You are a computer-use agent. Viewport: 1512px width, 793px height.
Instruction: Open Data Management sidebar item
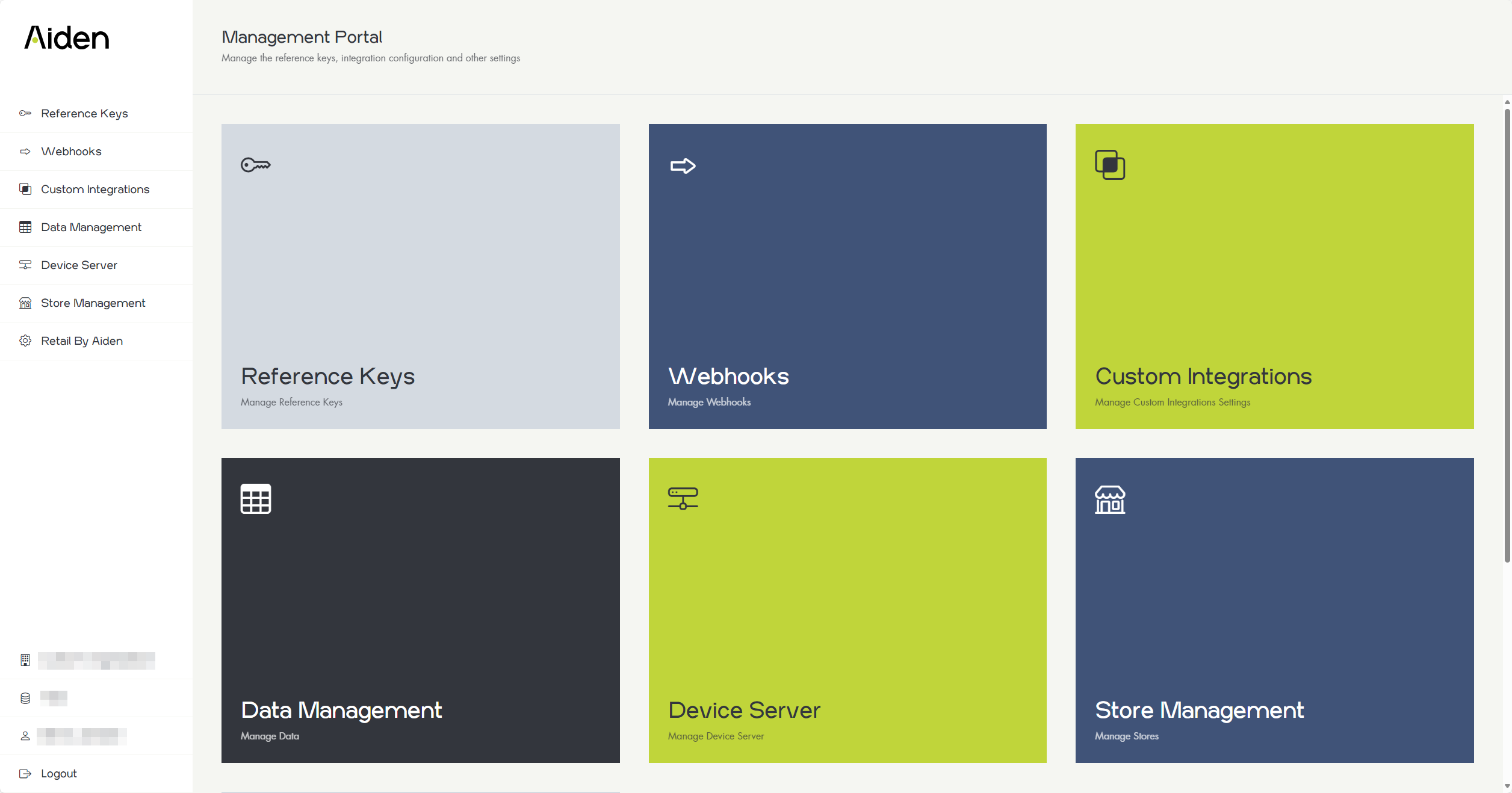(91, 227)
